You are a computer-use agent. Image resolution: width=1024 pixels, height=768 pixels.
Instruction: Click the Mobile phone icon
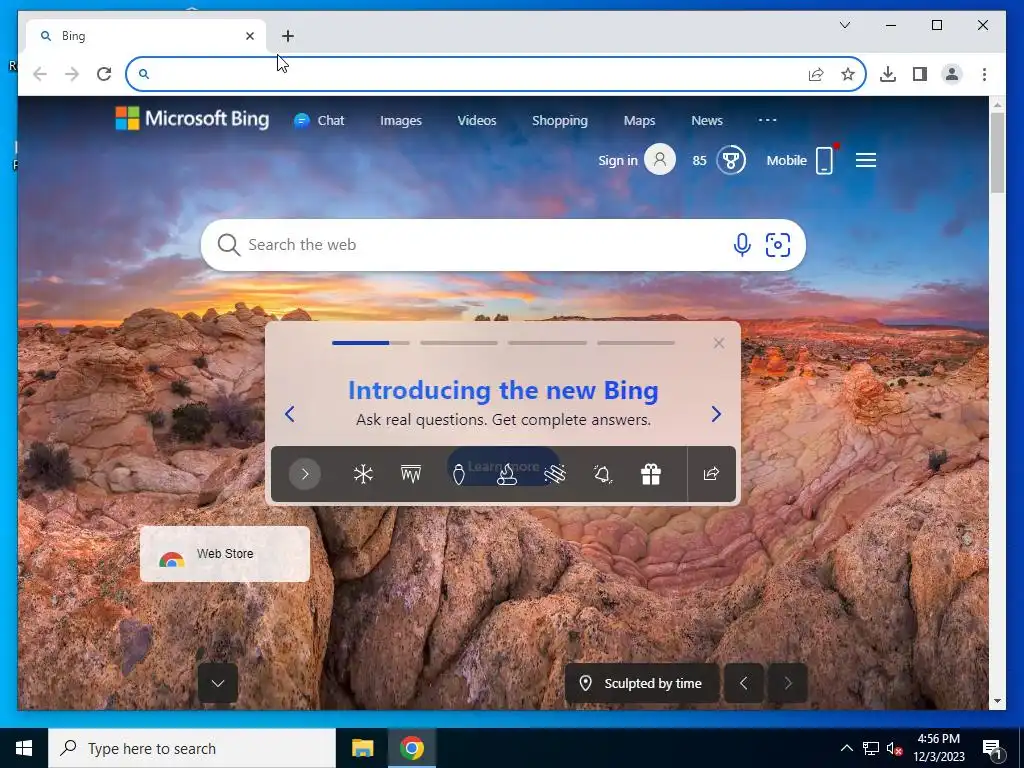pyautogui.click(x=824, y=160)
